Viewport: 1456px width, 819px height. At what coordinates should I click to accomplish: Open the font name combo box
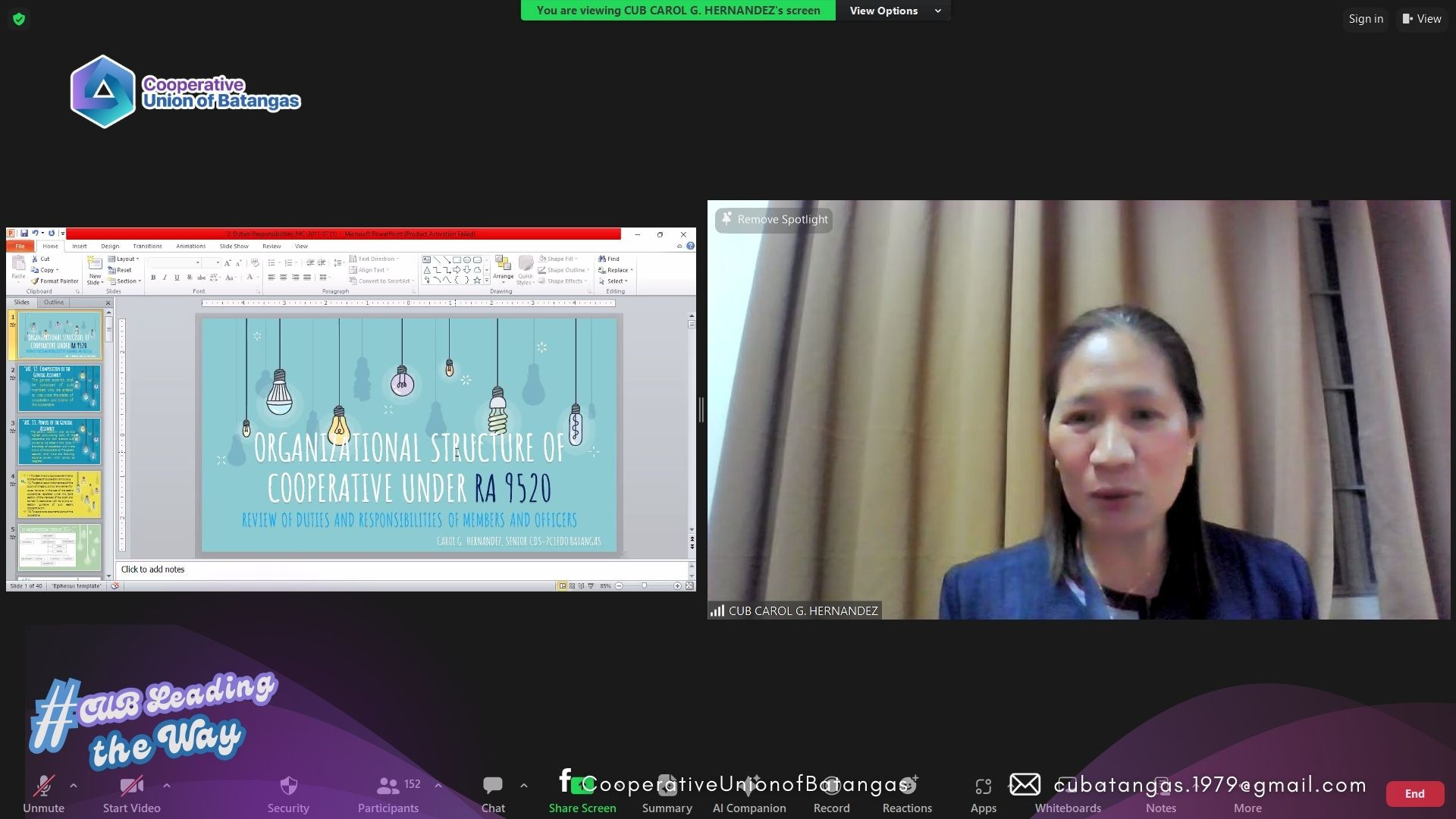point(174,262)
